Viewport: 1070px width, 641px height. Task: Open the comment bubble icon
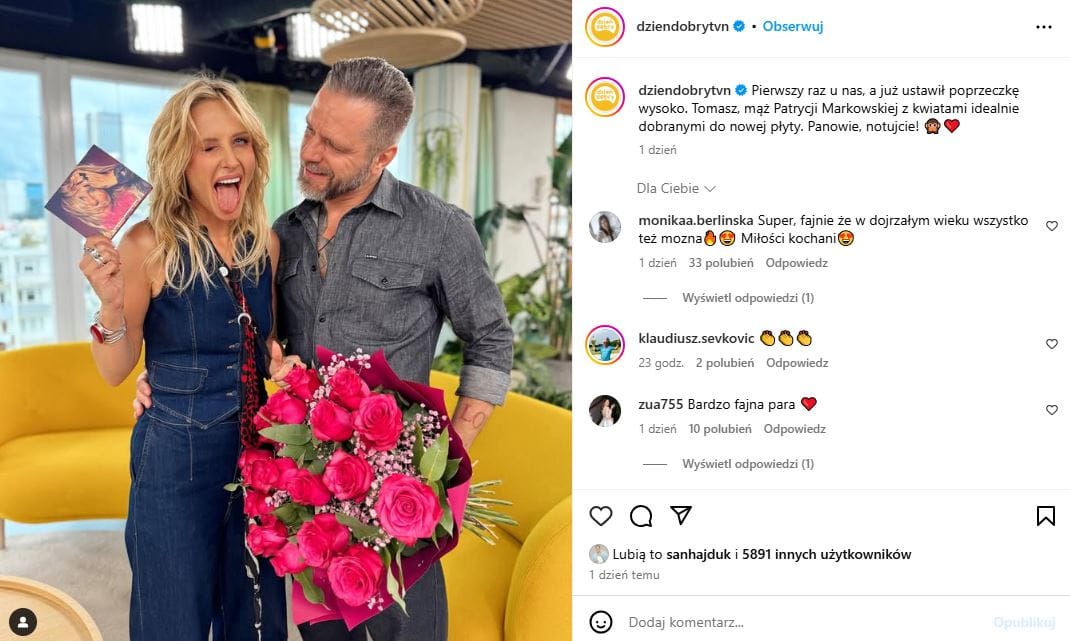[x=641, y=516]
